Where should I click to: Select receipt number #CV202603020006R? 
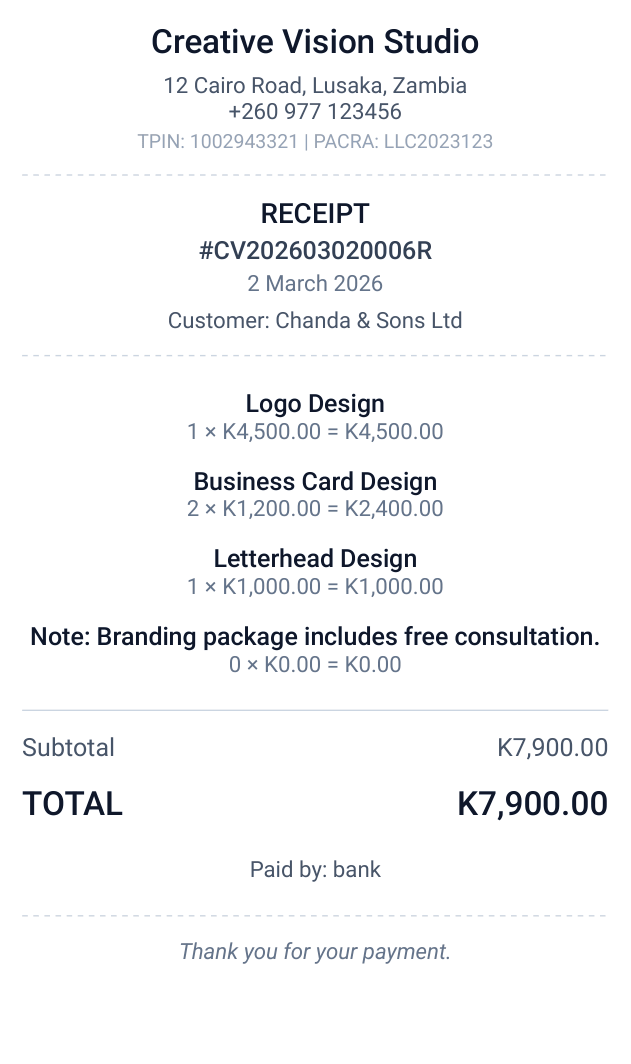[x=315, y=250]
